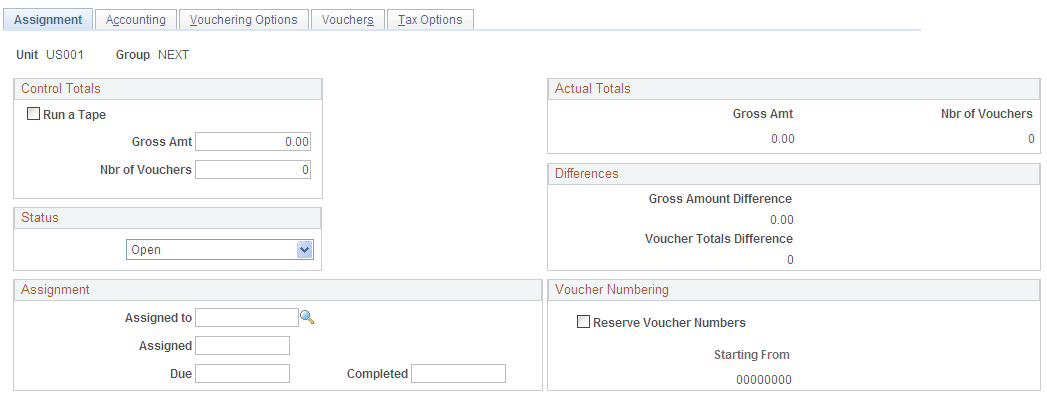Click the Unit value US001
1047x397 pixels.
tap(65, 55)
